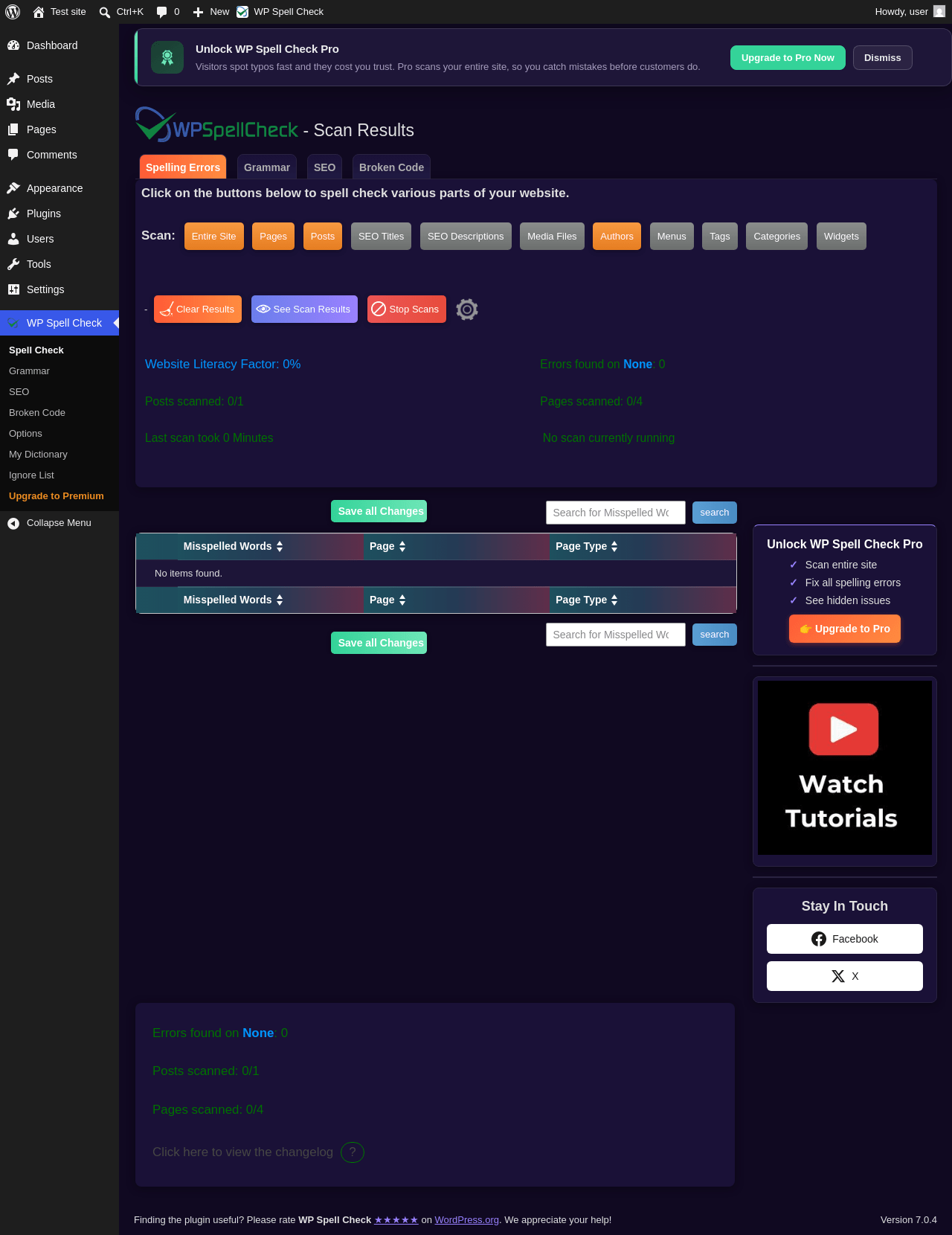Click Upgrade to Premium submenu item

(x=57, y=496)
